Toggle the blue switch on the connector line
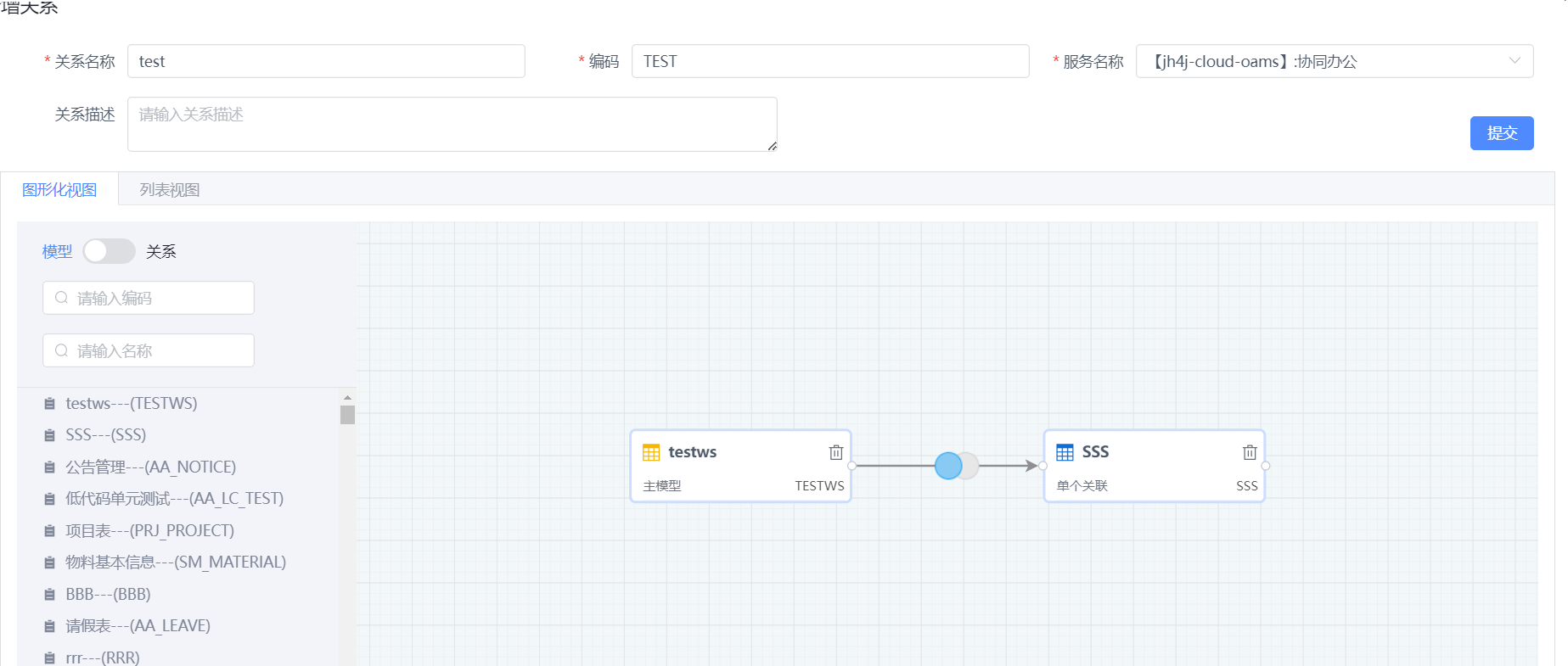This screenshot has width=1568, height=666. tap(956, 466)
